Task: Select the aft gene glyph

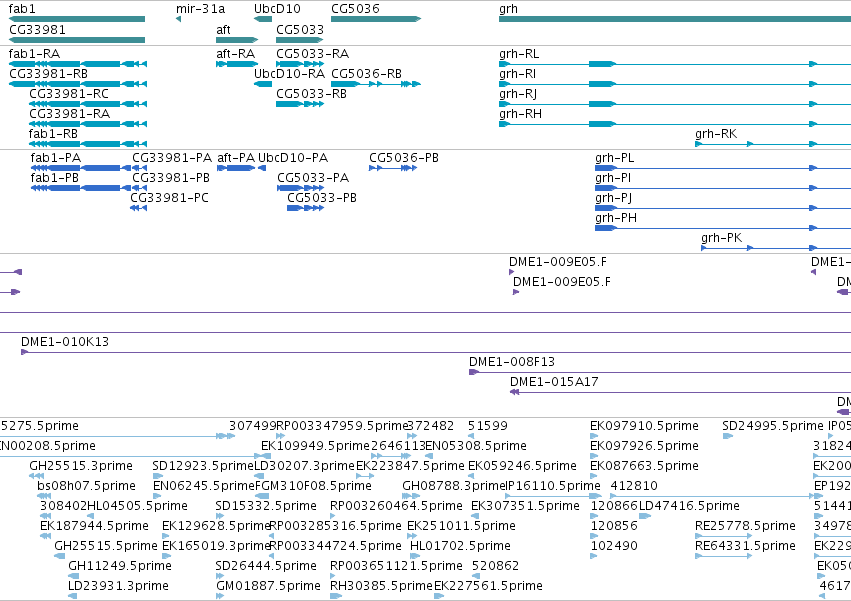Action: click(237, 40)
